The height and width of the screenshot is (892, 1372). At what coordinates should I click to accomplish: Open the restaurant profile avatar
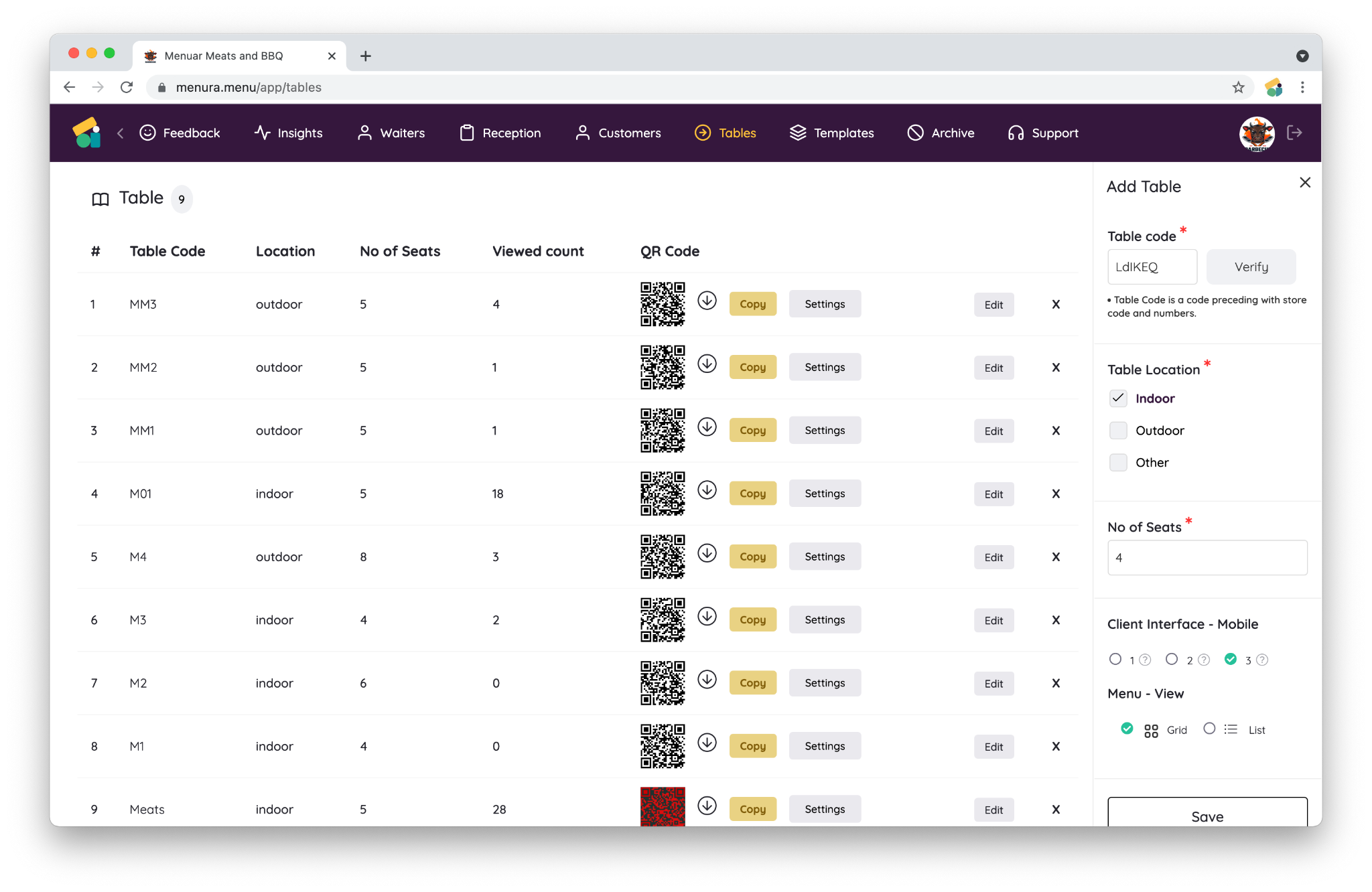coord(1257,133)
